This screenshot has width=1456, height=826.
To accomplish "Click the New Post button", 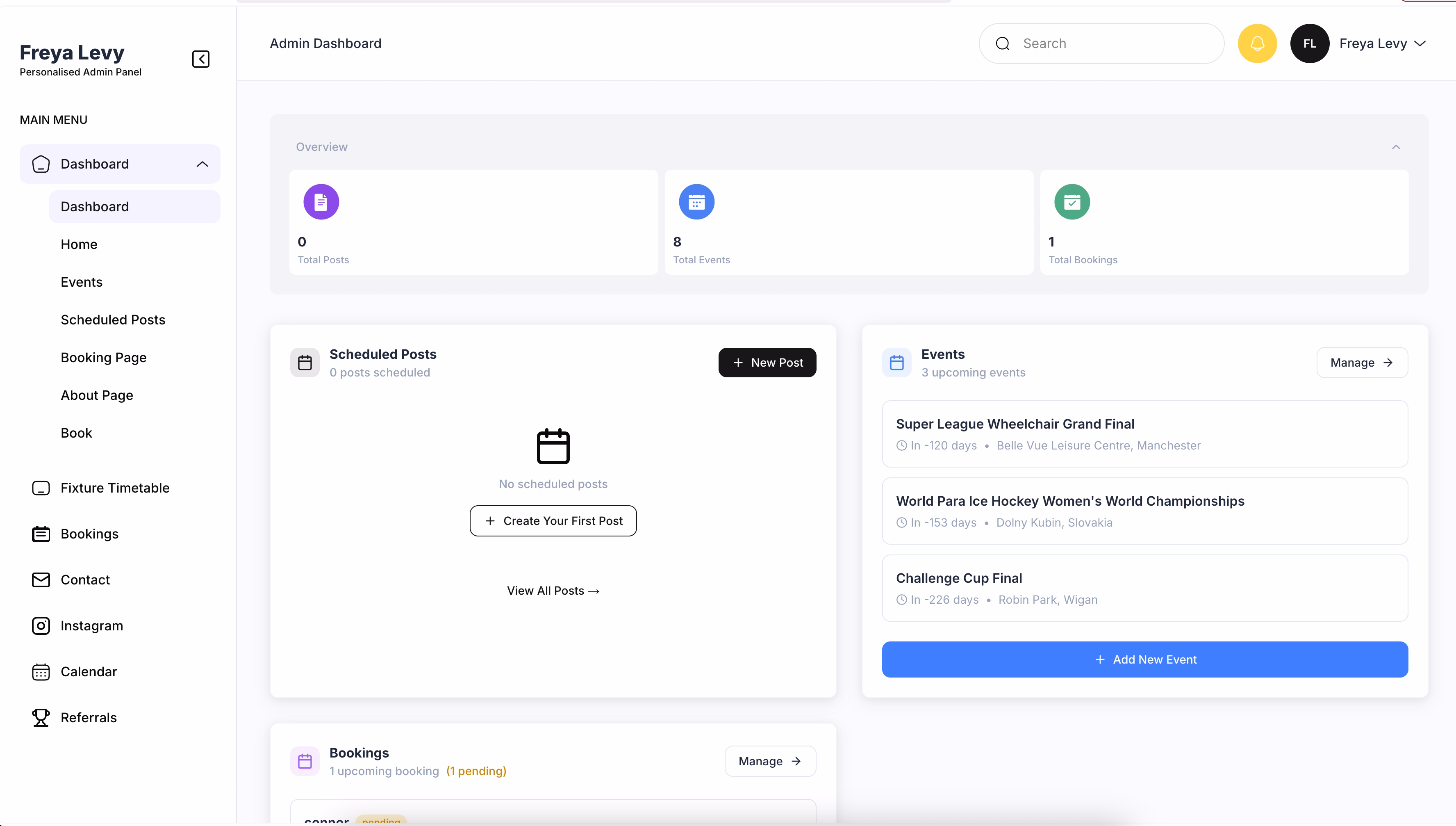I will 767,363.
